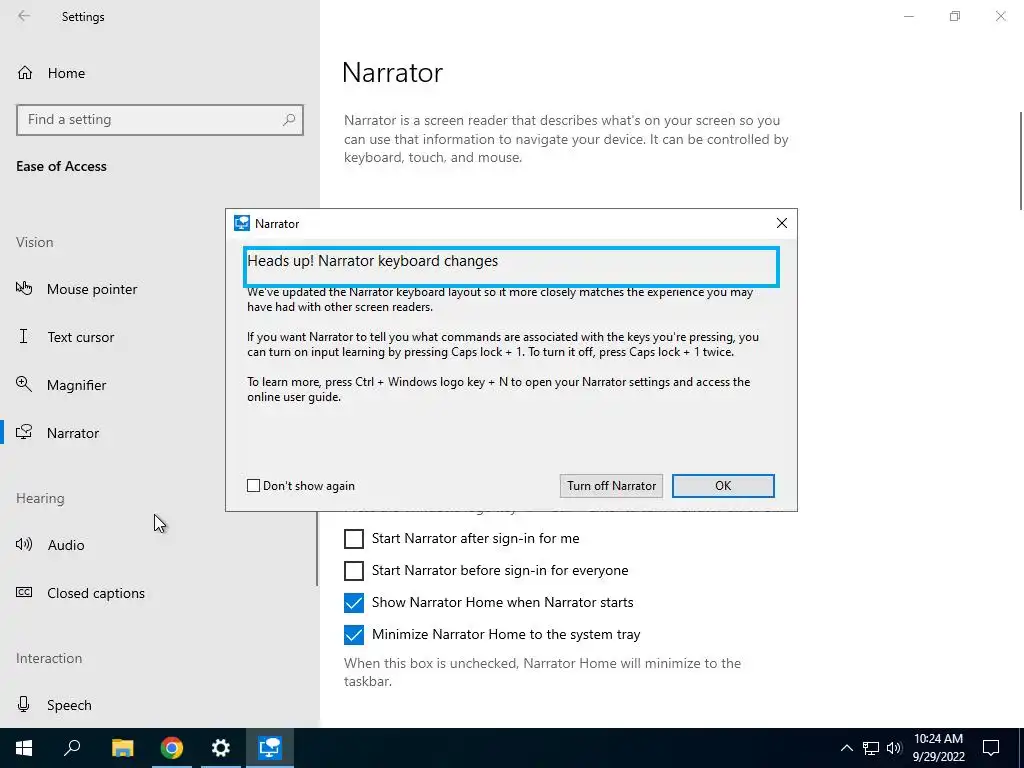Click the Closed captions CC icon
1024x768 pixels.
[x=24, y=592]
